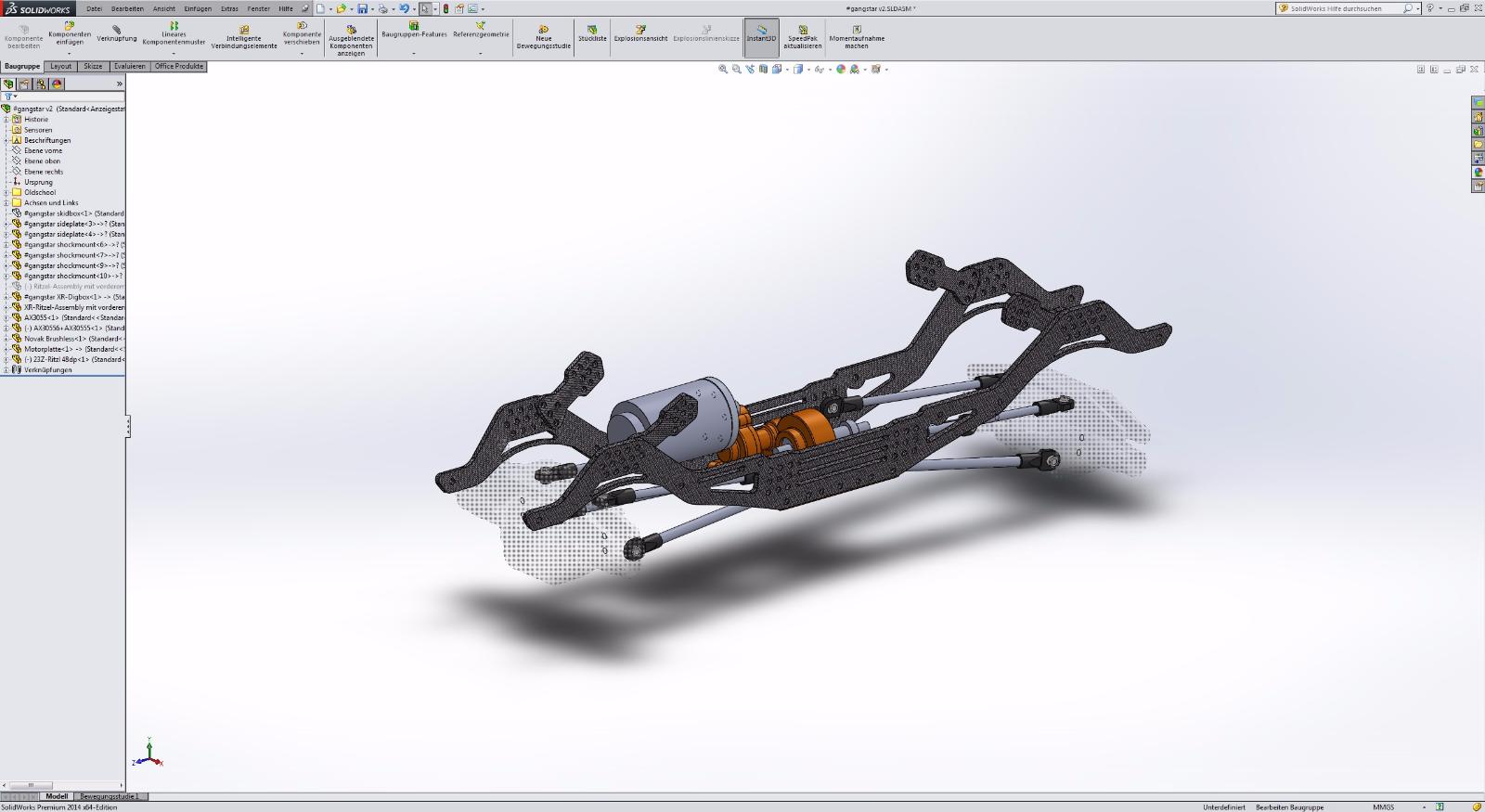
Task: Click the Open file icon
Action: click(341, 8)
